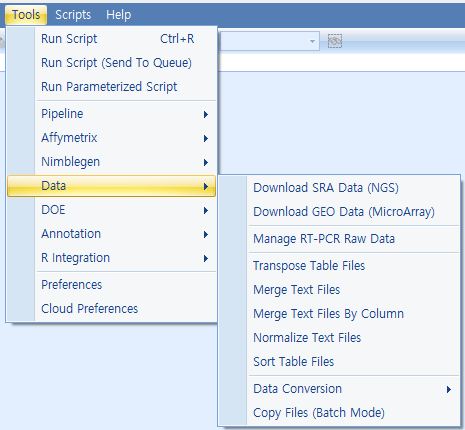Expand the Nimblegen submenu
The width and height of the screenshot is (465, 430).
112,162
